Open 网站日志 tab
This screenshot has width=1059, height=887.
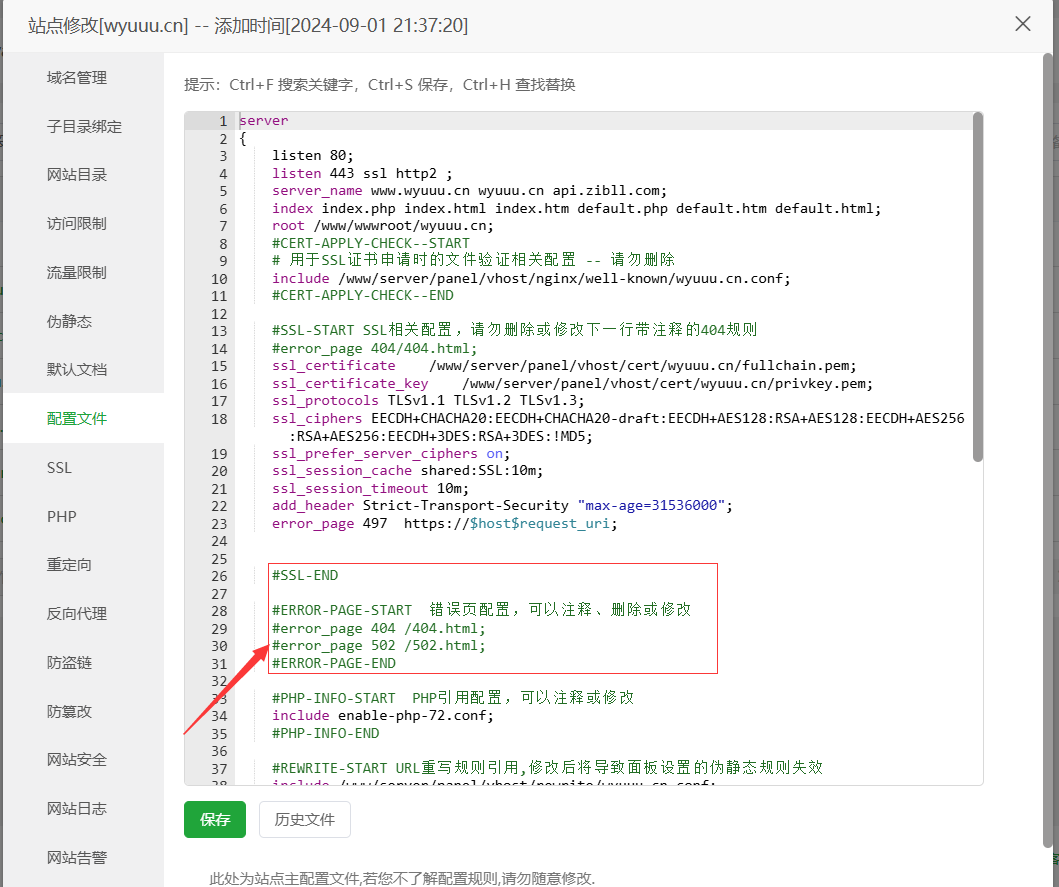tap(77, 808)
